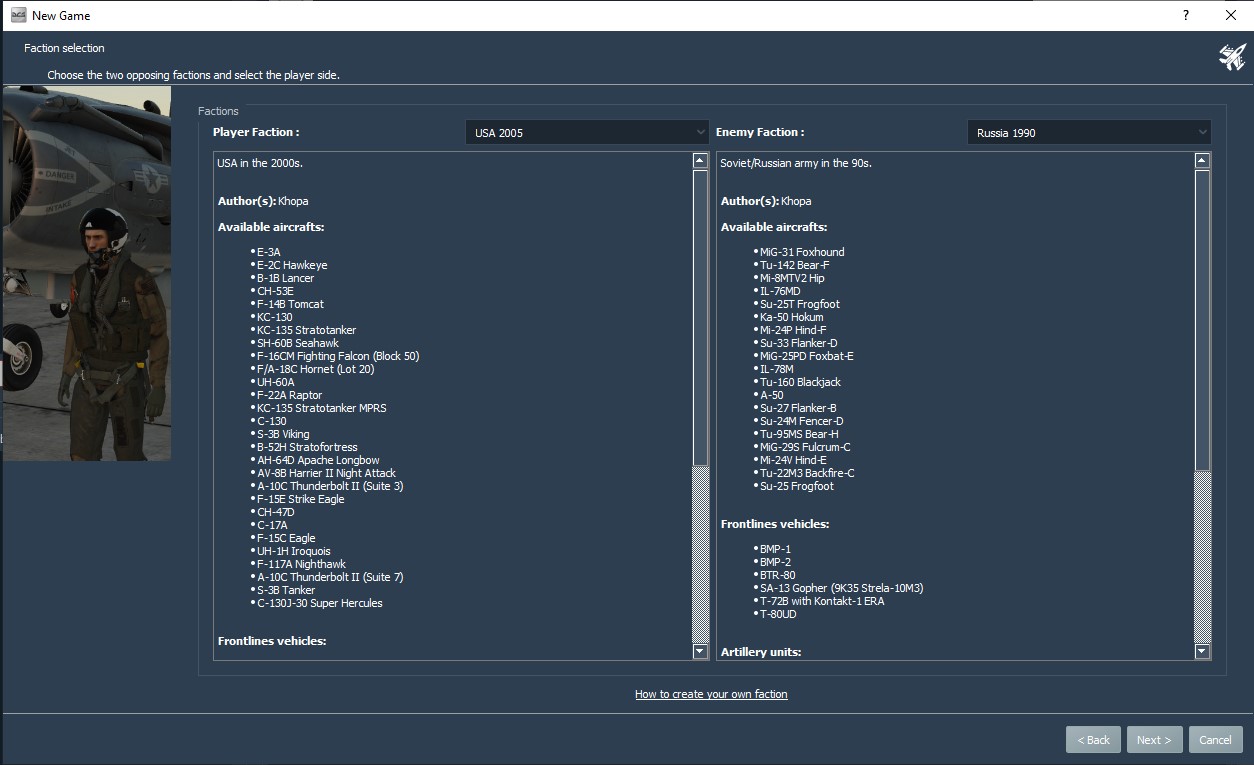This screenshot has width=1254, height=765.
Task: Click 'S-3B Tanker' entry
Action: point(286,590)
